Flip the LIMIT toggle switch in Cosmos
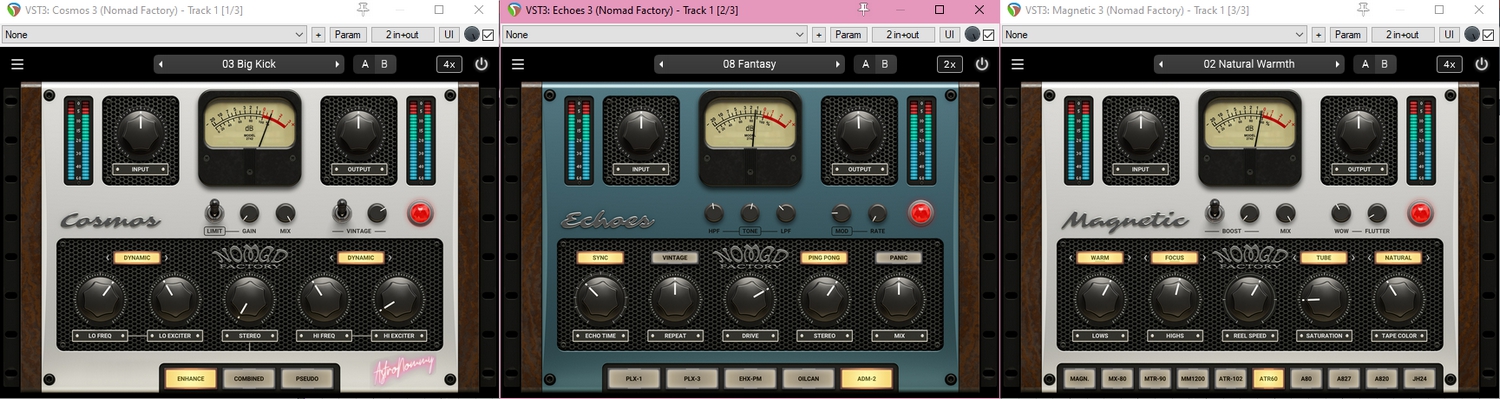Screen dimensions: 1500x399 (x=214, y=211)
